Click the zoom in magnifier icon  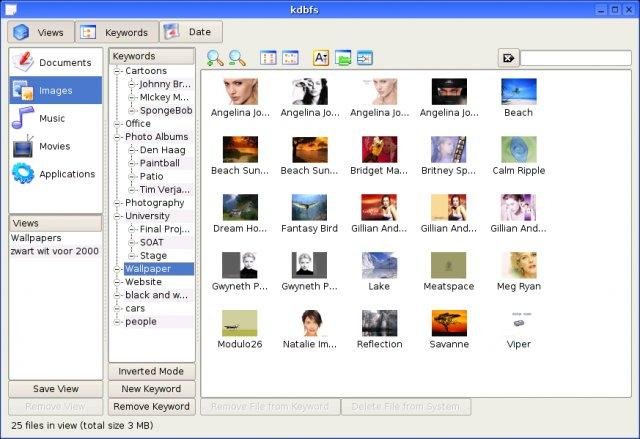215,58
